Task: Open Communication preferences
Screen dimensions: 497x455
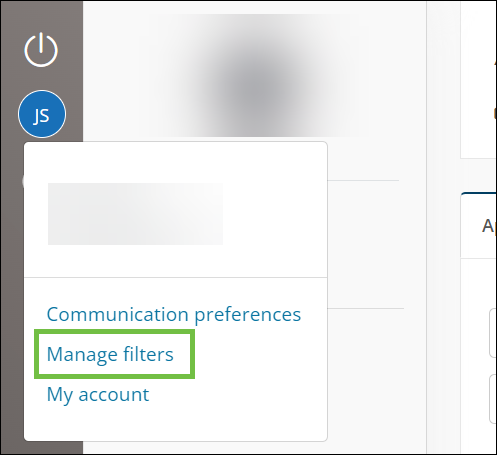Action: tap(174, 314)
